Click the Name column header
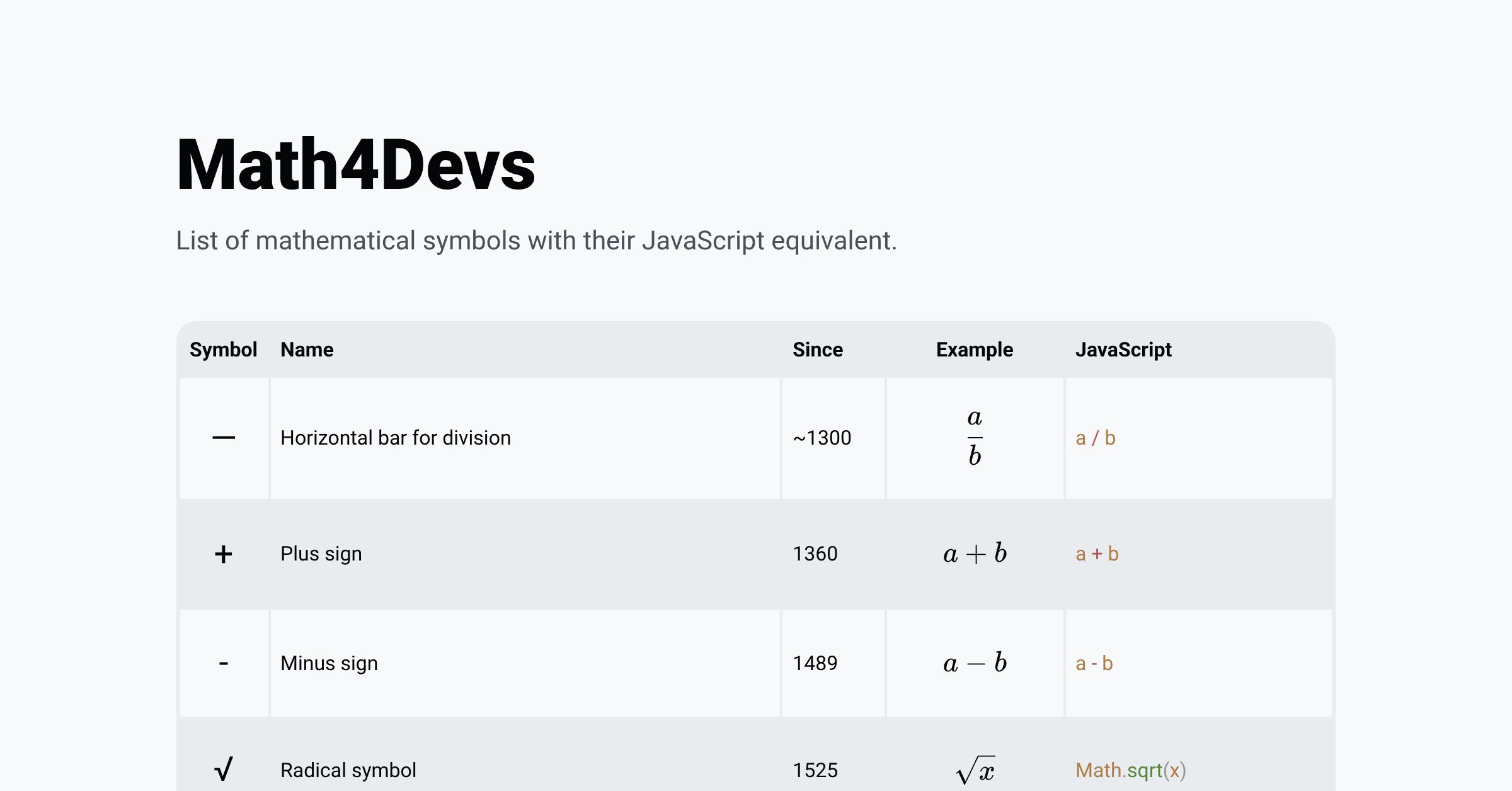Image resolution: width=1512 pixels, height=791 pixels. pyautogui.click(x=307, y=350)
